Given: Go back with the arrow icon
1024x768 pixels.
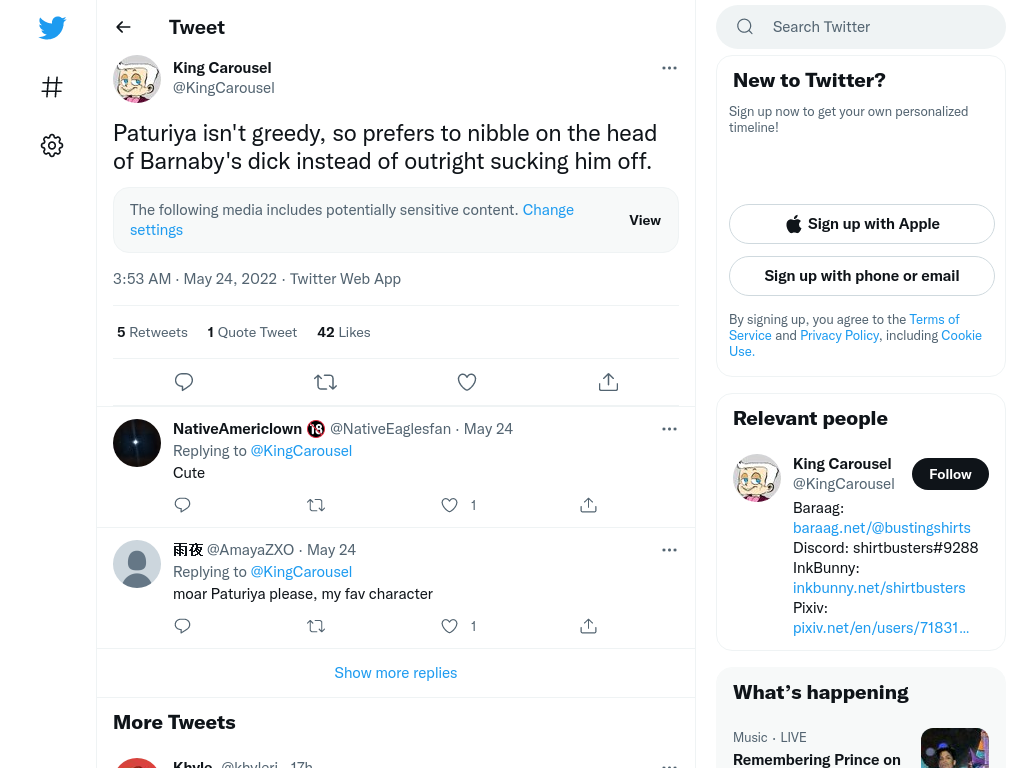Looking at the screenshot, I should (x=123, y=27).
